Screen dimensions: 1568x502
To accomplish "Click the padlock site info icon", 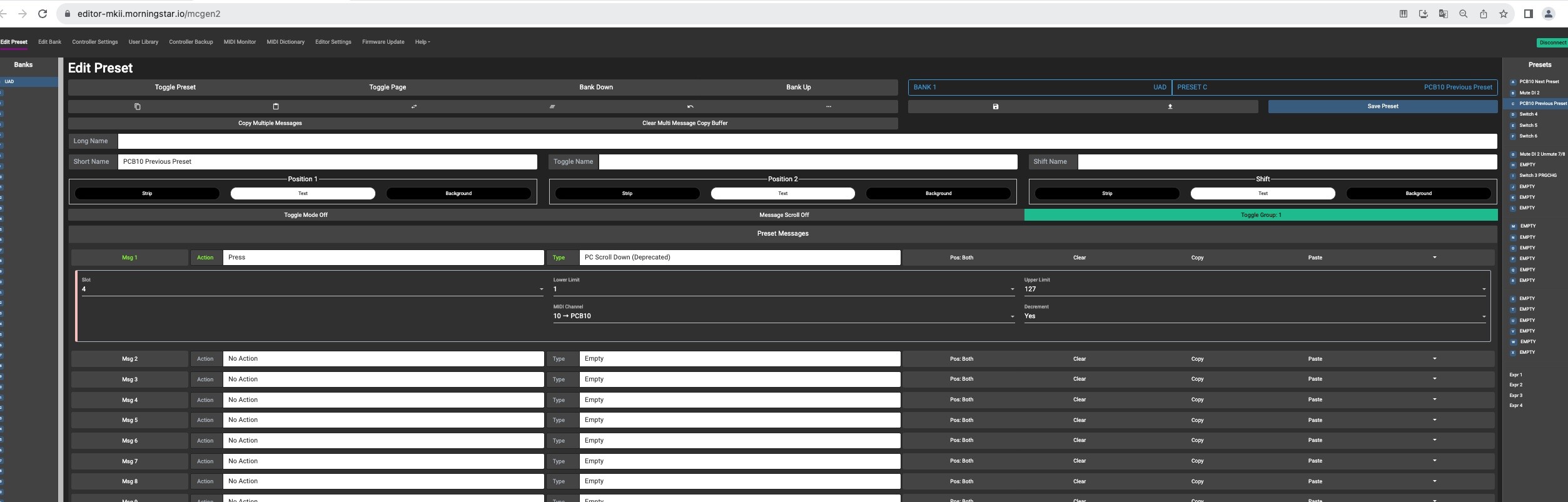I will tap(67, 14).
